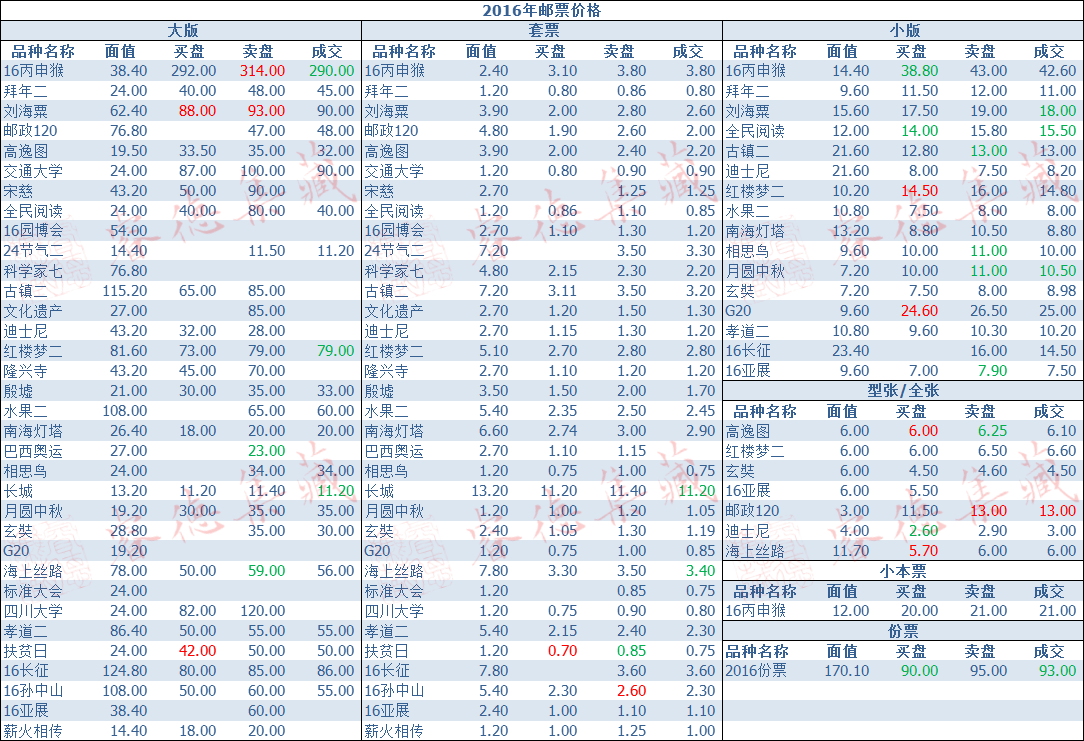Click red 5.70 in 型张 海上丝路 row
The height and width of the screenshot is (741, 1084).
click(x=923, y=551)
